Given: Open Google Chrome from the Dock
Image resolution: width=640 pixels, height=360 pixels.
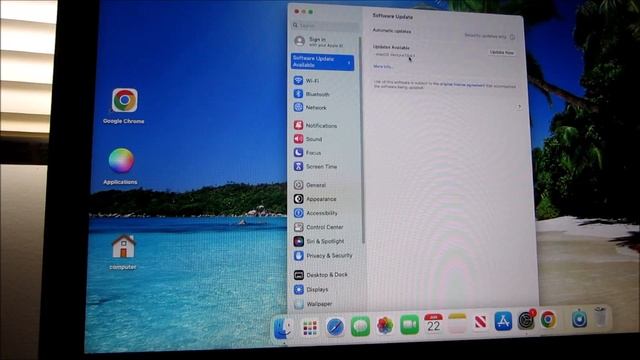Looking at the screenshot, I should click(549, 319).
